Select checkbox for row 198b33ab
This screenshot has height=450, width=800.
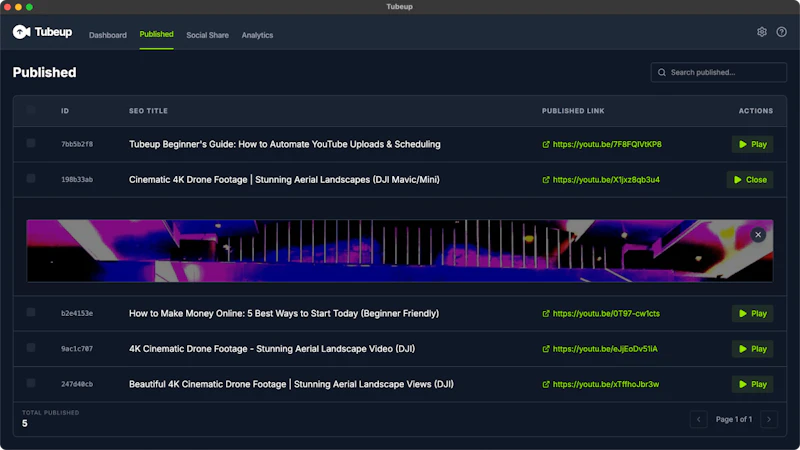tap(31, 179)
